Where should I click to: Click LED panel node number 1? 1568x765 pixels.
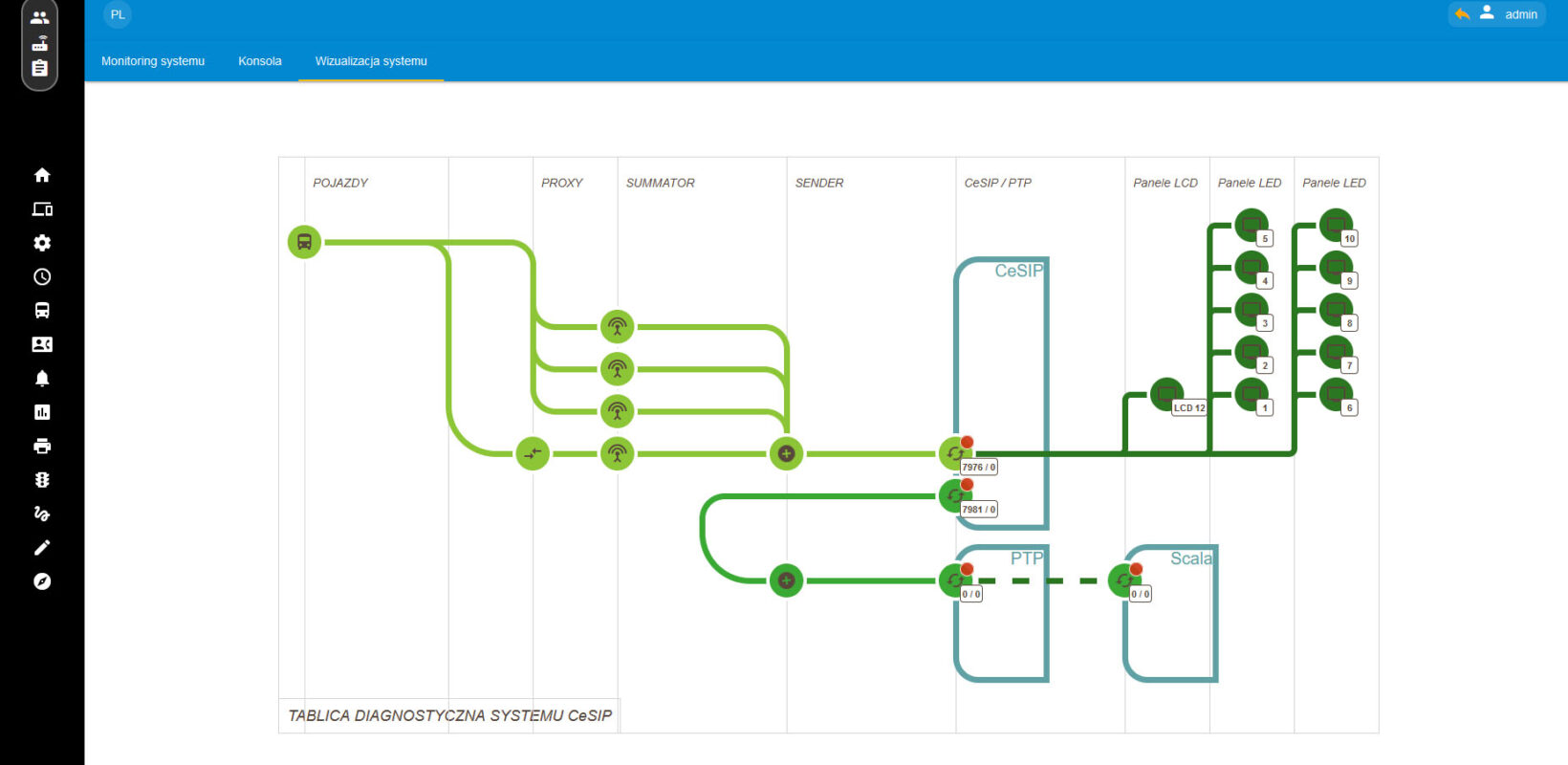point(1251,394)
